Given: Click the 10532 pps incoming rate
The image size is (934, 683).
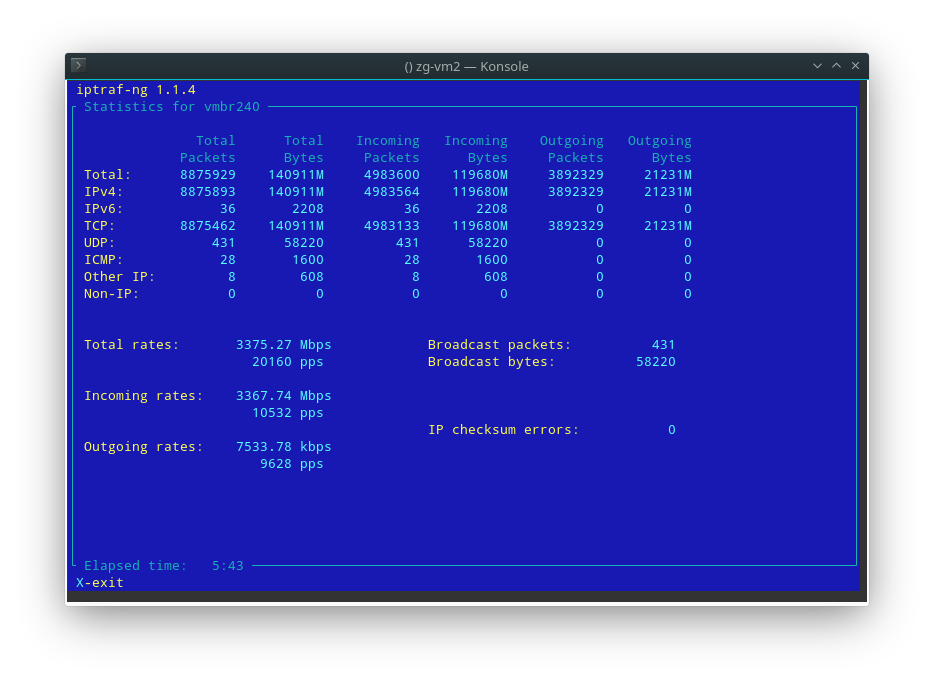Looking at the screenshot, I should tap(288, 413).
